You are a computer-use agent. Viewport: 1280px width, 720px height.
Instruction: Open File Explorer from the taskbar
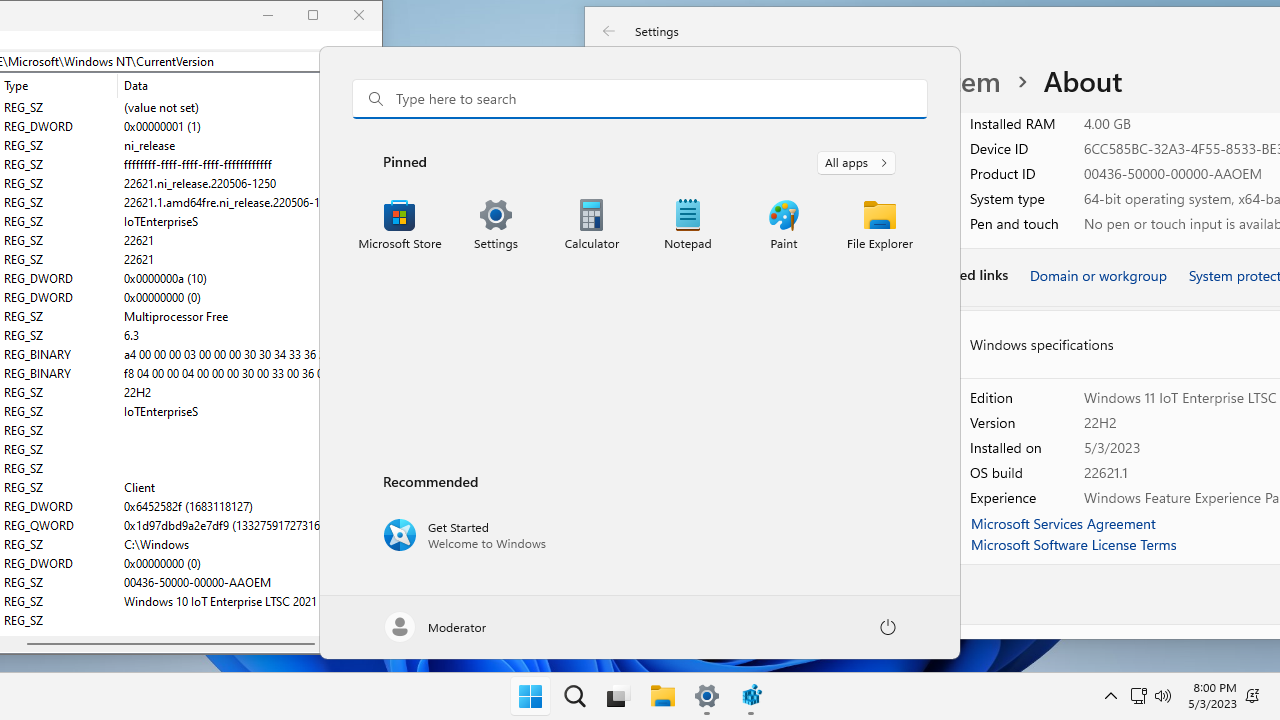coord(663,696)
